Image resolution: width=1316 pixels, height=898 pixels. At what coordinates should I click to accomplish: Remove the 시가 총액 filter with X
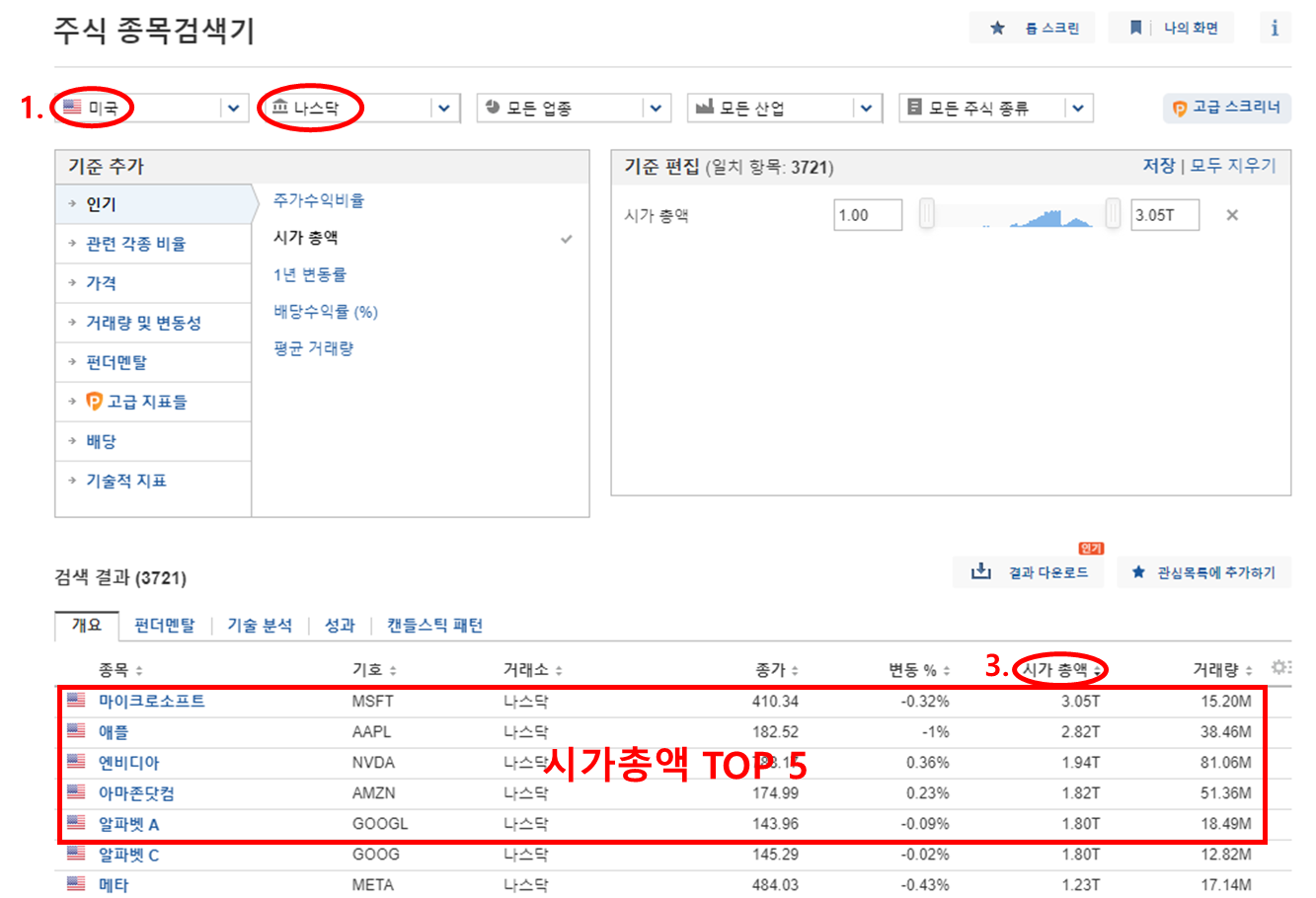(1232, 215)
